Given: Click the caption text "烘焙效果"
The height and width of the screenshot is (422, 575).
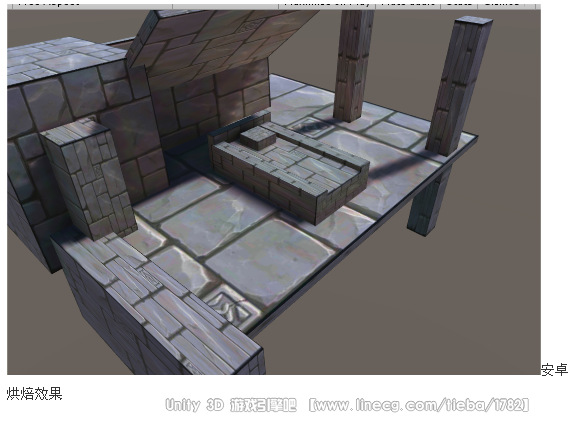Looking at the screenshot, I should [34, 393].
